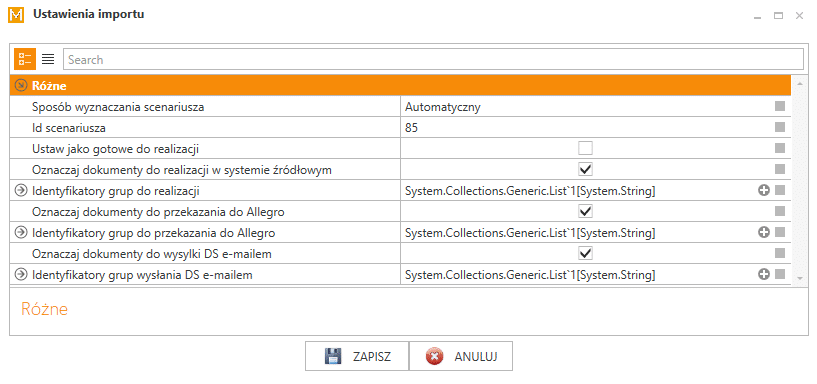Collapse the Różne category header
Screen dimensions: 817x384
click(x=21, y=85)
